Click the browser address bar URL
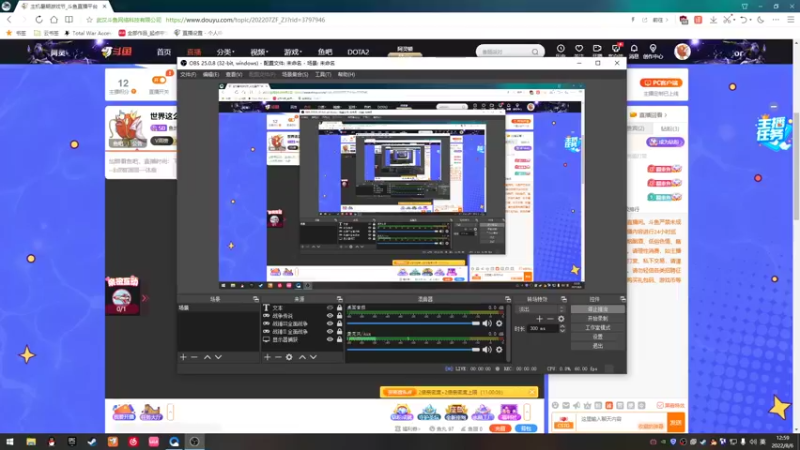This screenshot has height=450, width=800. pos(245,20)
